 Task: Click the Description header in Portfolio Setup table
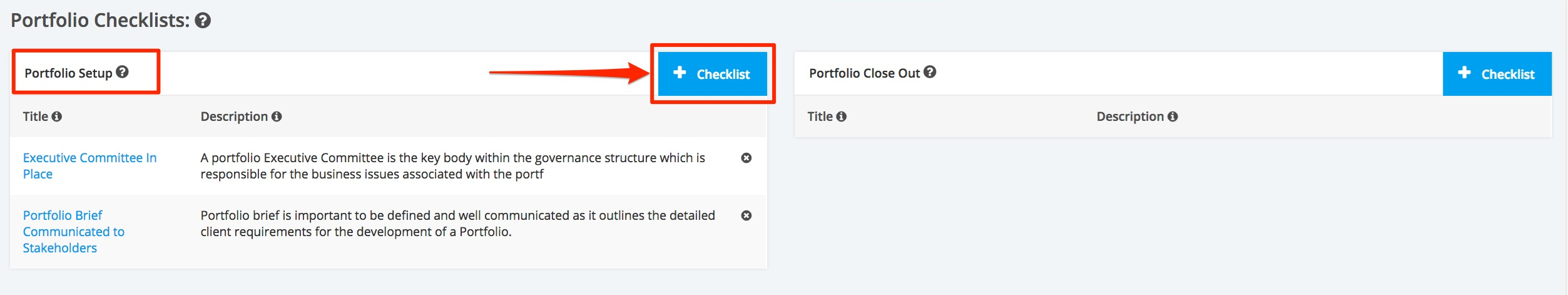pos(234,116)
